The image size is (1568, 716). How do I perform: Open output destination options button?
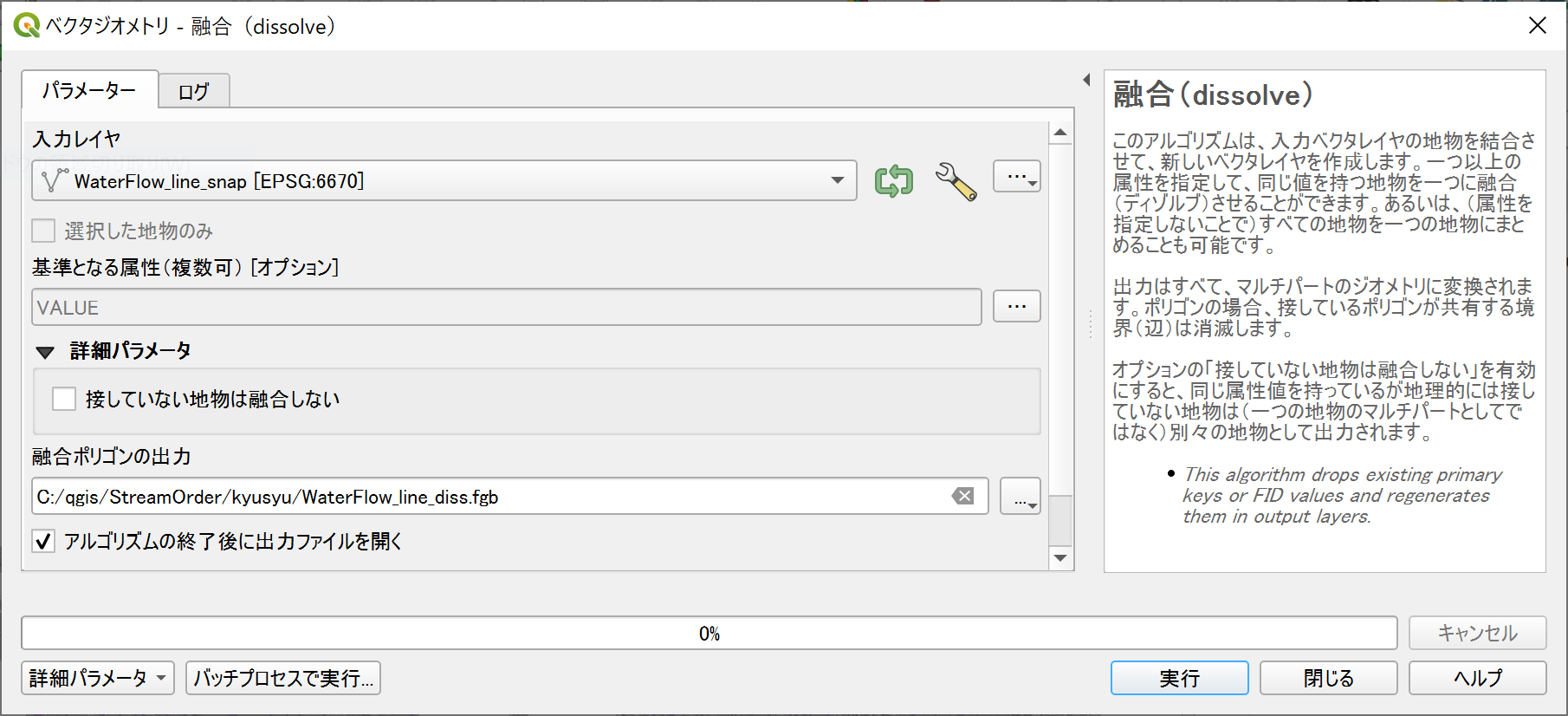click(1020, 497)
